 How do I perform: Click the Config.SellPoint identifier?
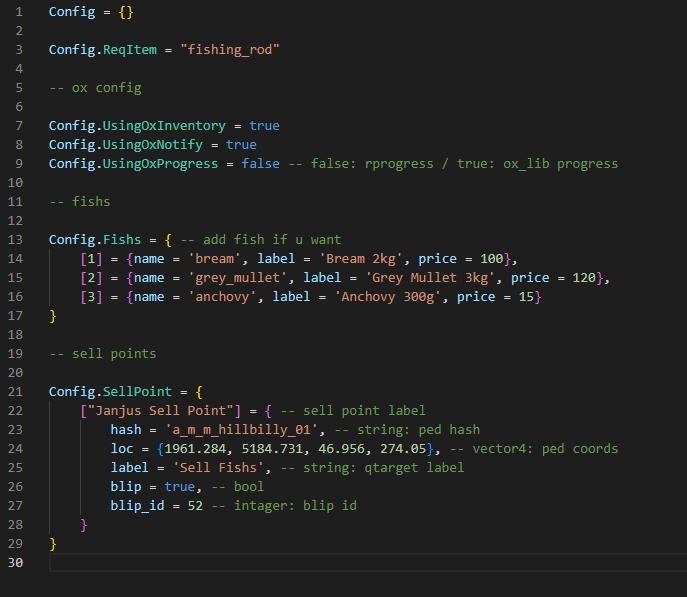[x=110, y=392]
